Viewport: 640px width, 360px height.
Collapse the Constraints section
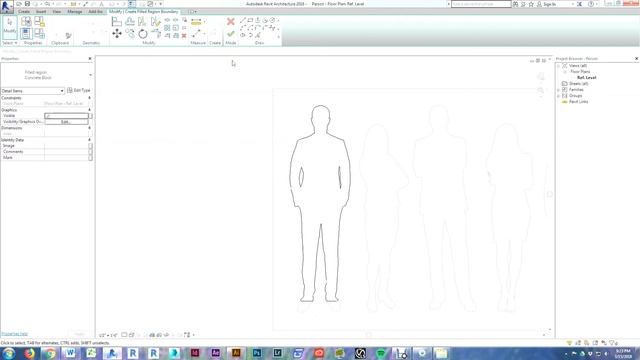(89, 98)
